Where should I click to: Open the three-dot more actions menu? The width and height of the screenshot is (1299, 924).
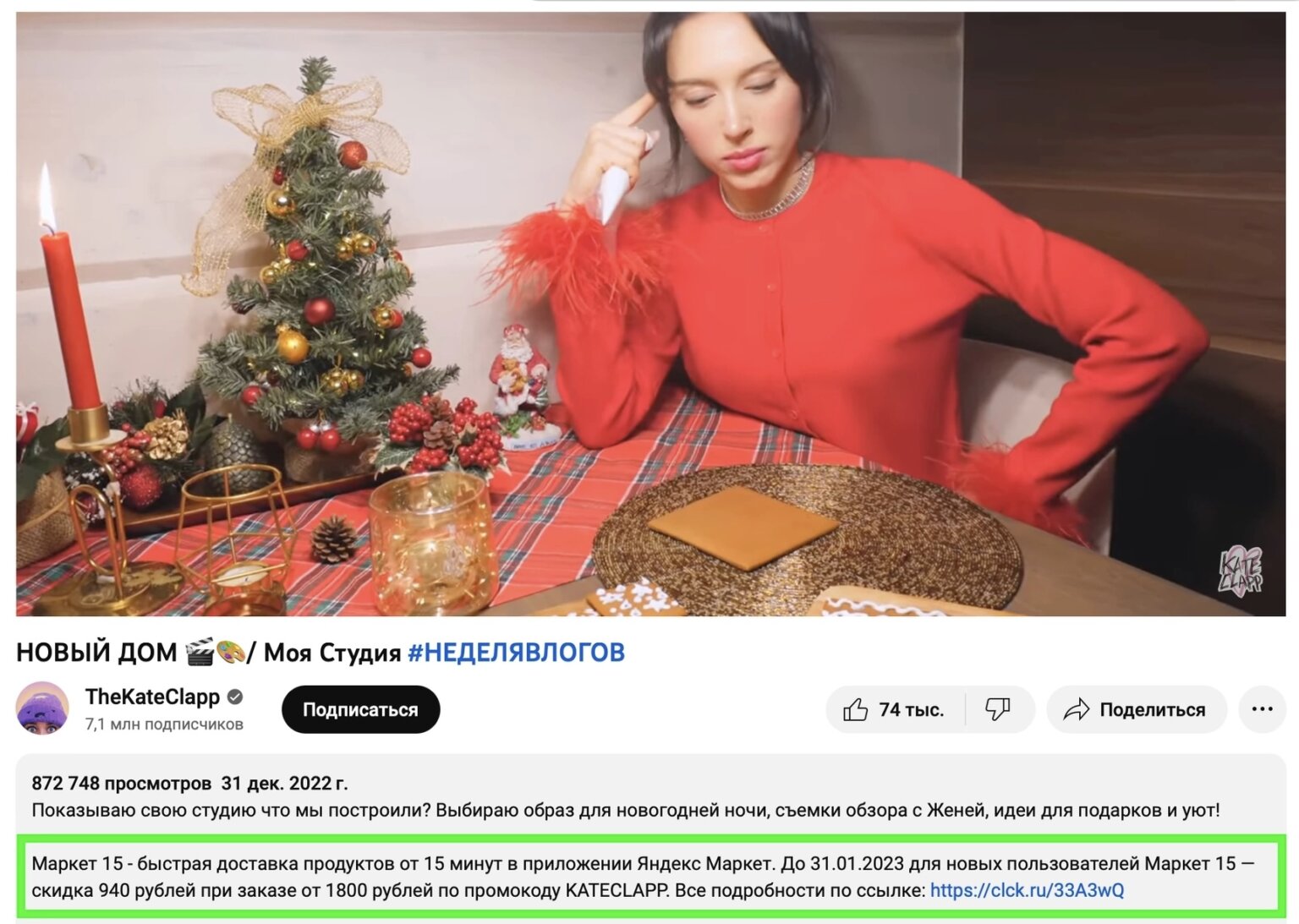1262,709
